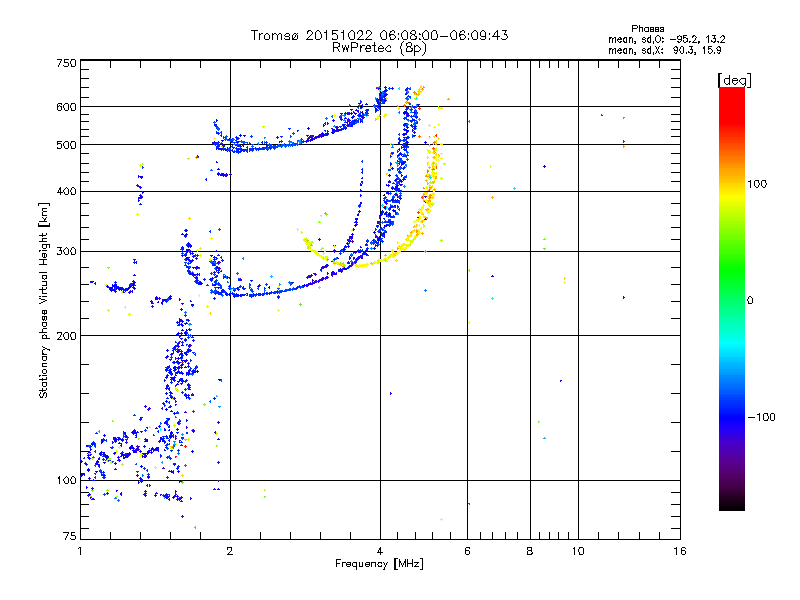Click the '750' y-axis tick label
Image resolution: width=800 pixels, height=600 pixels.
[66, 63]
